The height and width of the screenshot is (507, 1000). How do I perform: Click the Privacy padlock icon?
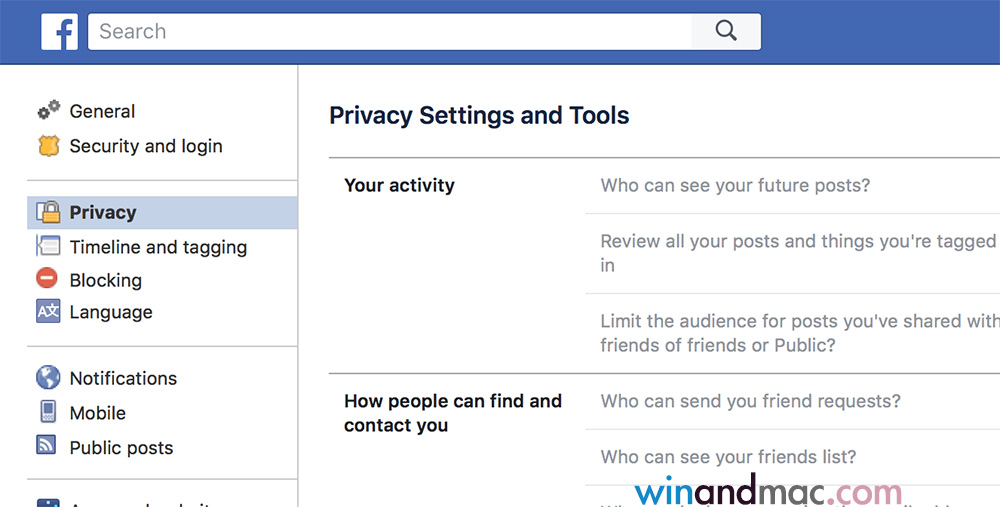[x=48, y=212]
